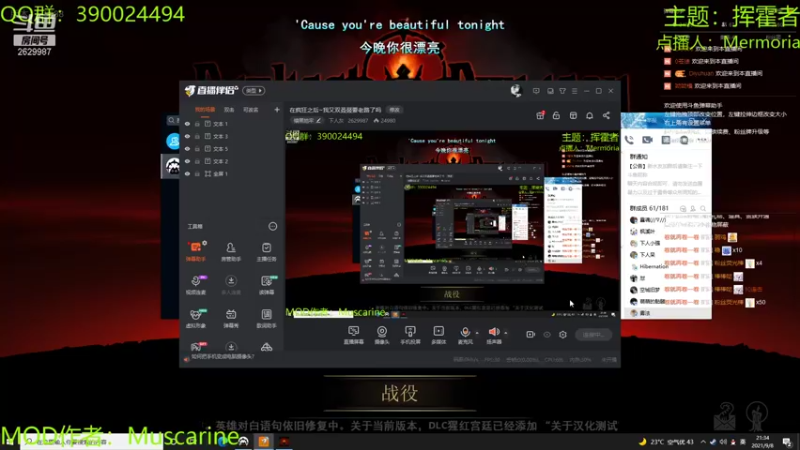Image resolution: width=800 pixels, height=450 pixels.
Task: Expand microphone options arrow
Action: tap(477, 333)
